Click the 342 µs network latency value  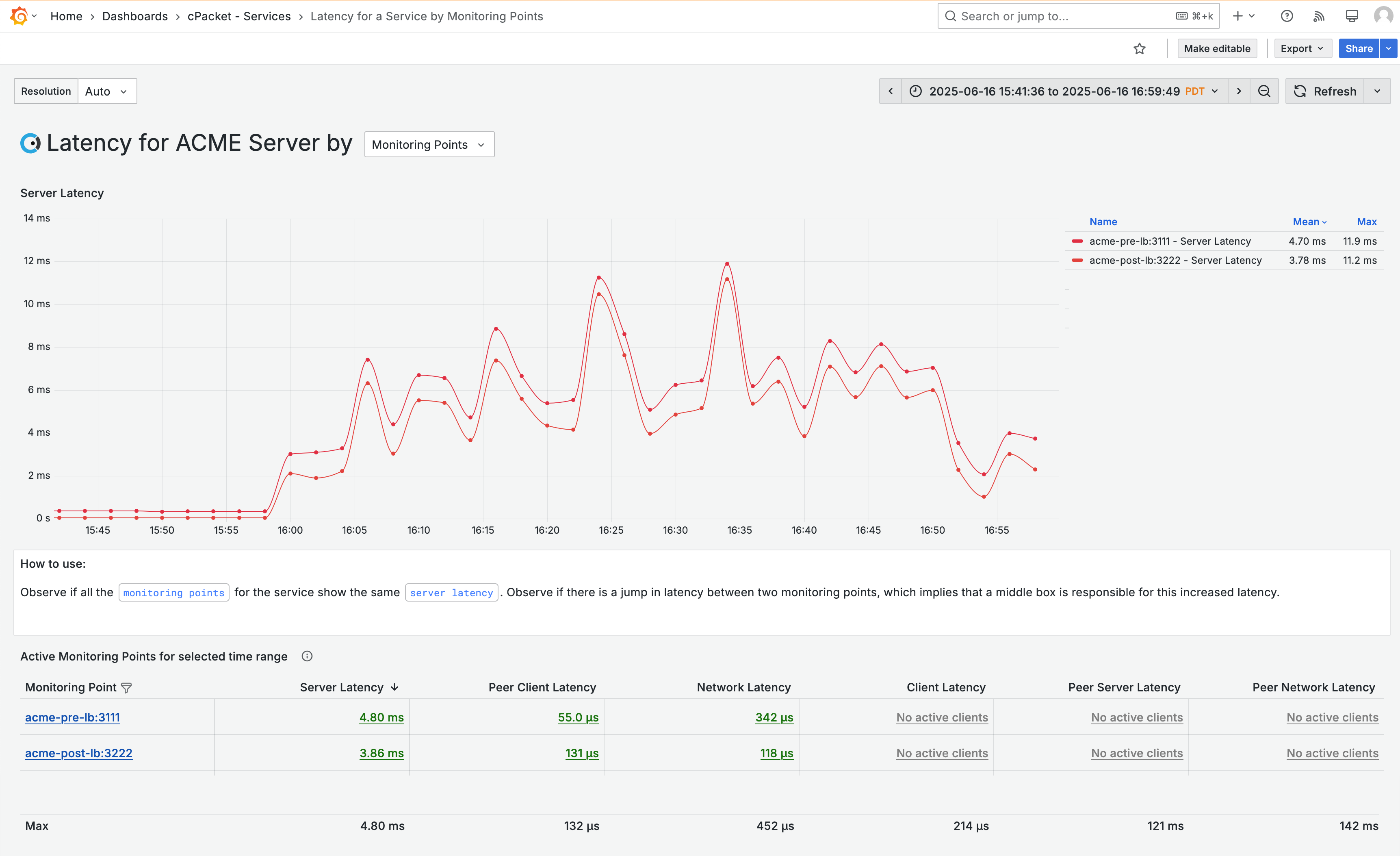click(x=774, y=717)
